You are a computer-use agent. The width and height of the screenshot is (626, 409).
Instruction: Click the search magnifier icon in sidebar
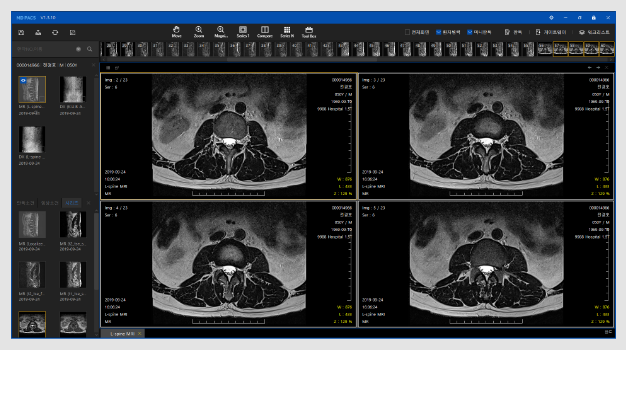point(89,48)
